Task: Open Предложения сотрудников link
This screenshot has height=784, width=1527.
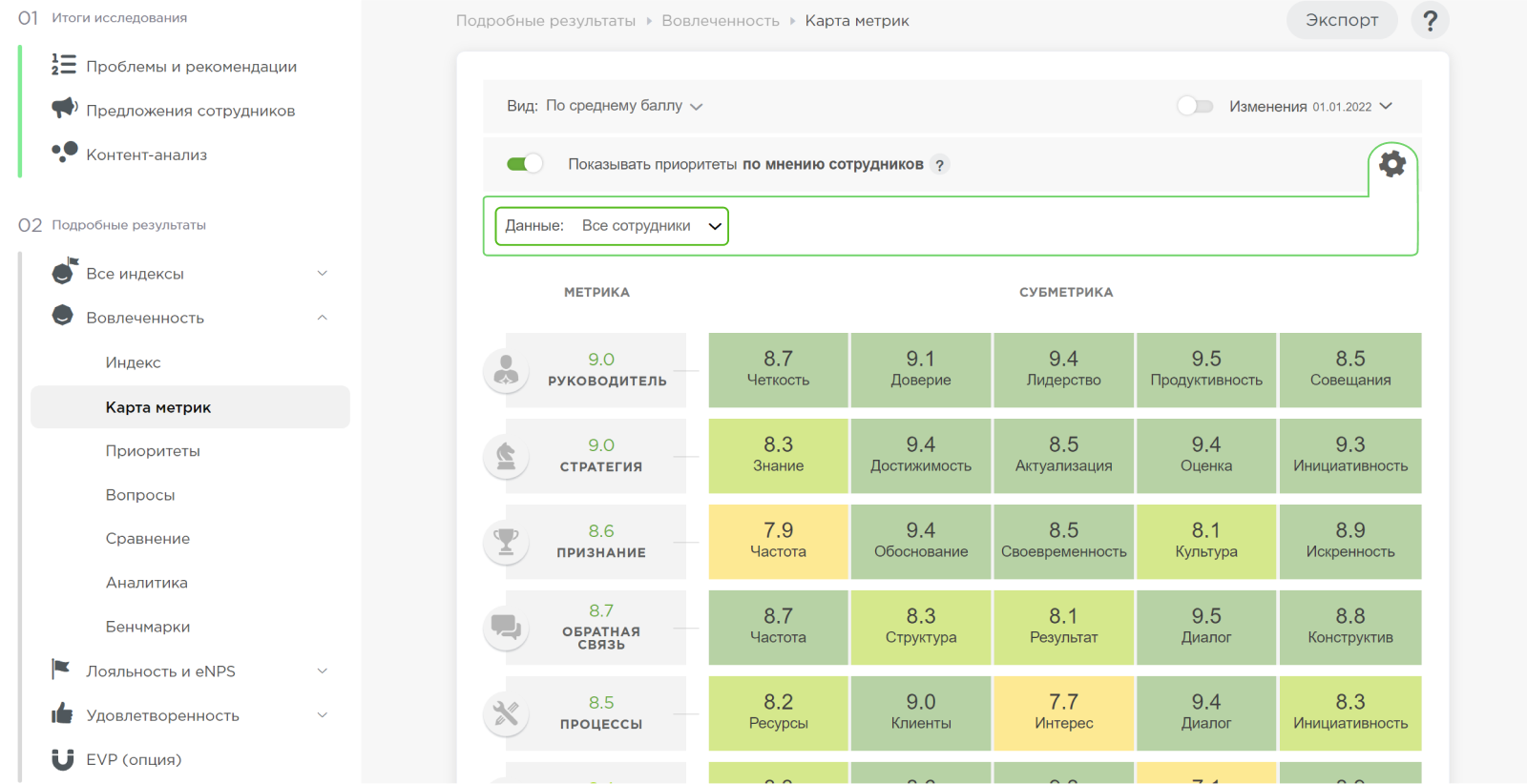Action: click(190, 111)
